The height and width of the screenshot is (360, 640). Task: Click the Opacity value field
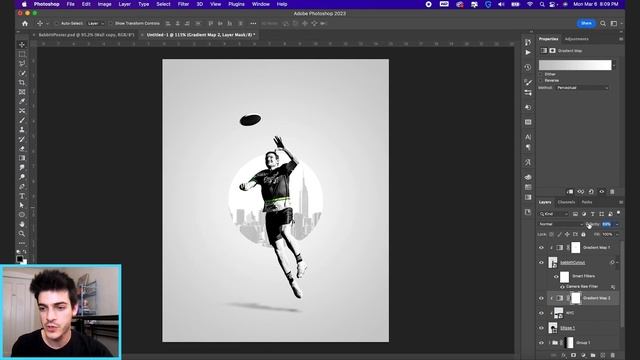(607, 224)
